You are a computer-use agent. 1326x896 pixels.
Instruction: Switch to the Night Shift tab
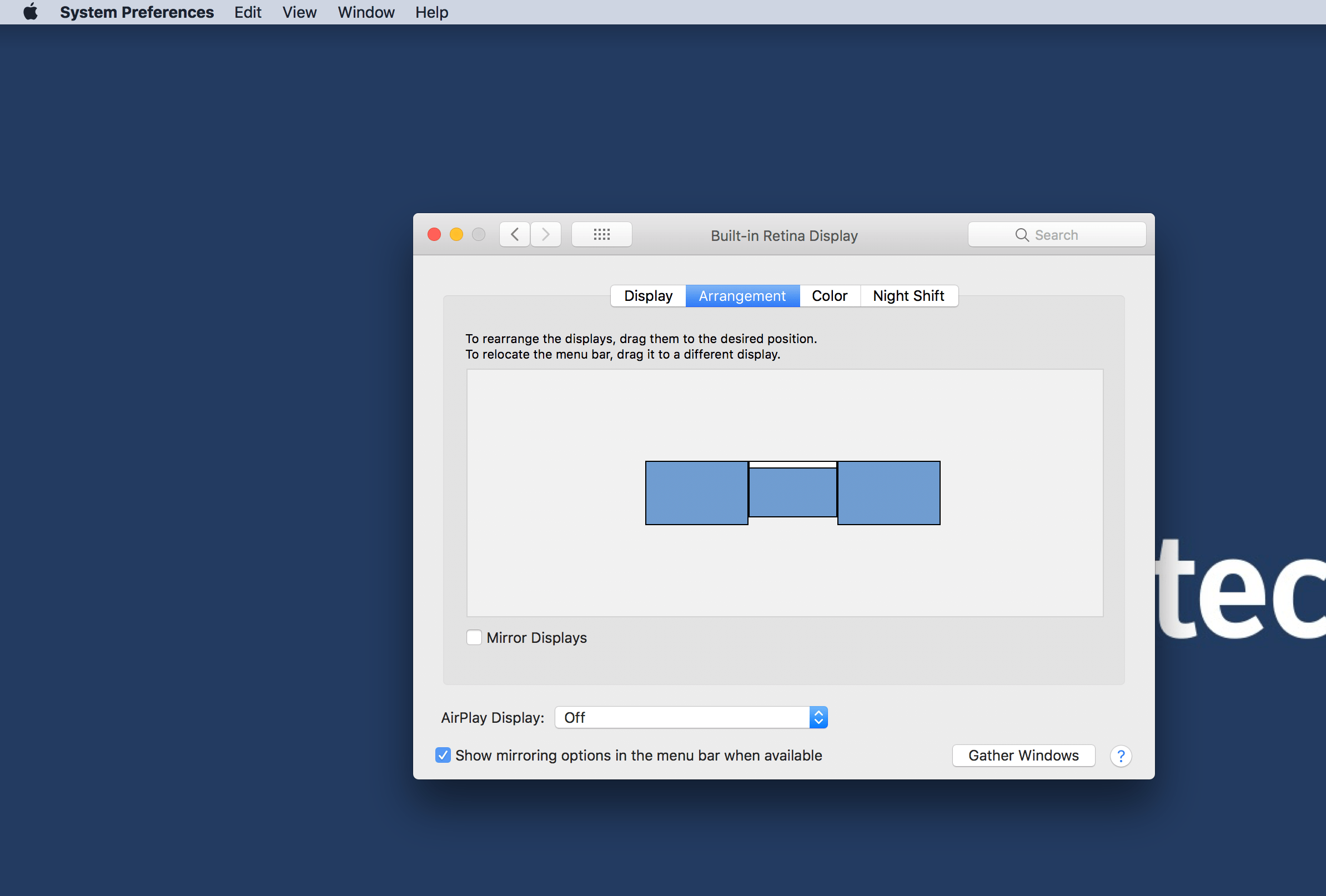pos(908,296)
